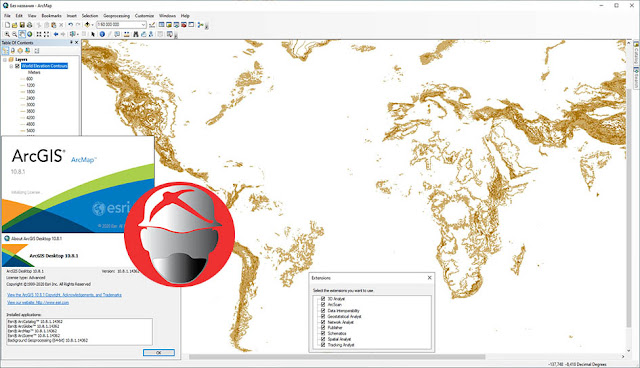640x368 pixels.
Task: Uncheck the Schematics extension
Action: 323,333
